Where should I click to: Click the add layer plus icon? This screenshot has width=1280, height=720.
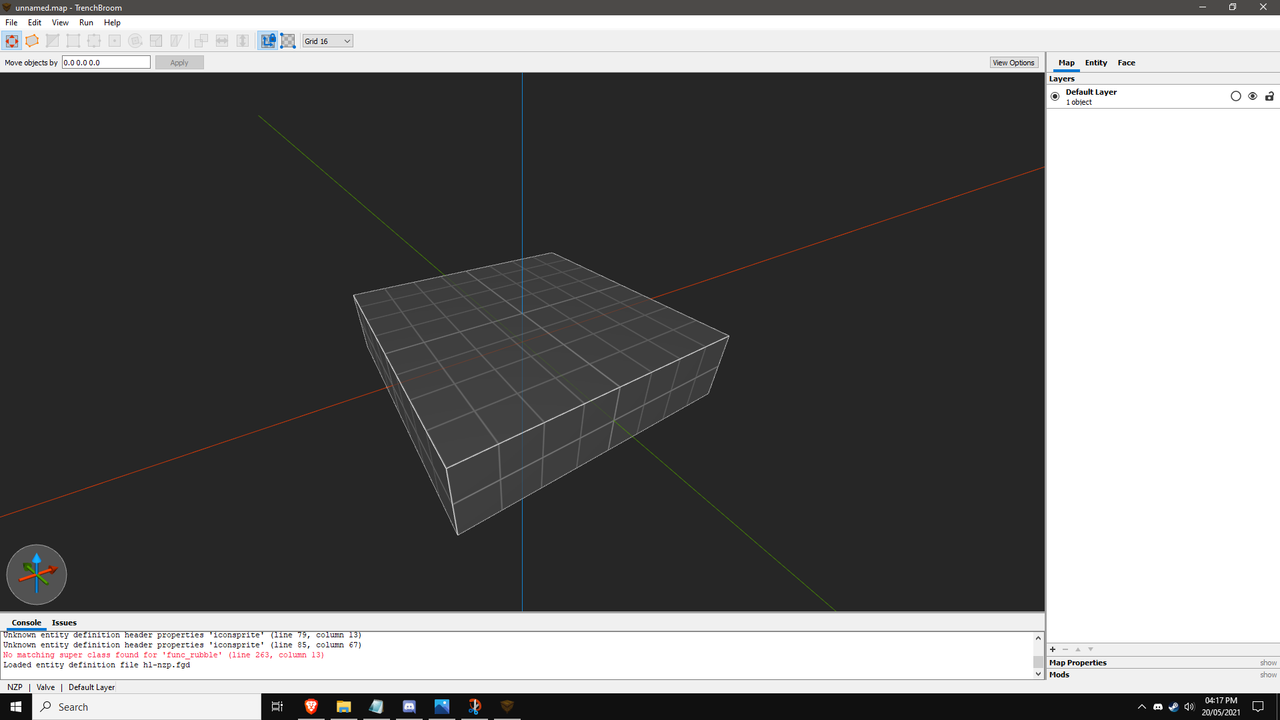point(1052,649)
